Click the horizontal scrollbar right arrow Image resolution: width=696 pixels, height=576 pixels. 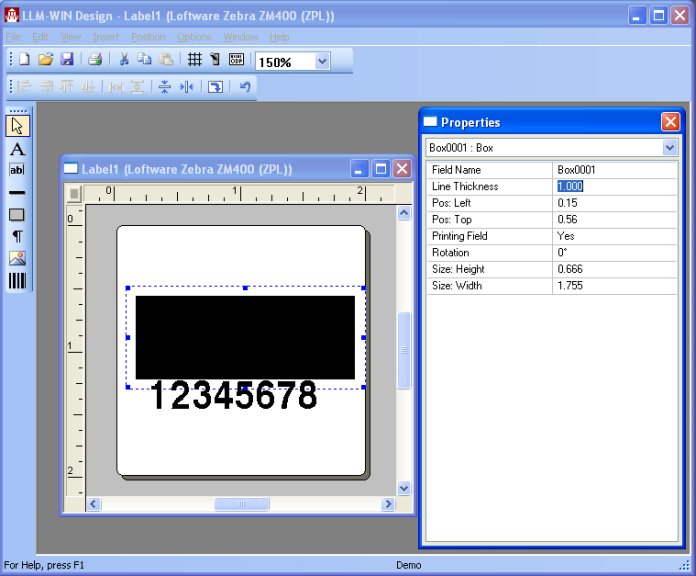pyautogui.click(x=388, y=504)
